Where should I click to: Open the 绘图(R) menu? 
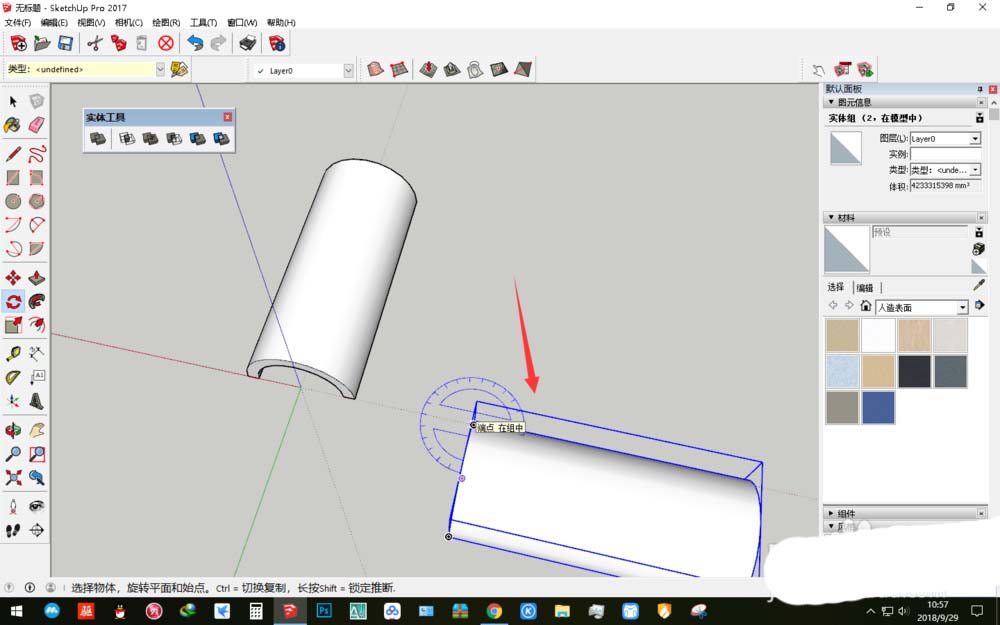[166, 22]
